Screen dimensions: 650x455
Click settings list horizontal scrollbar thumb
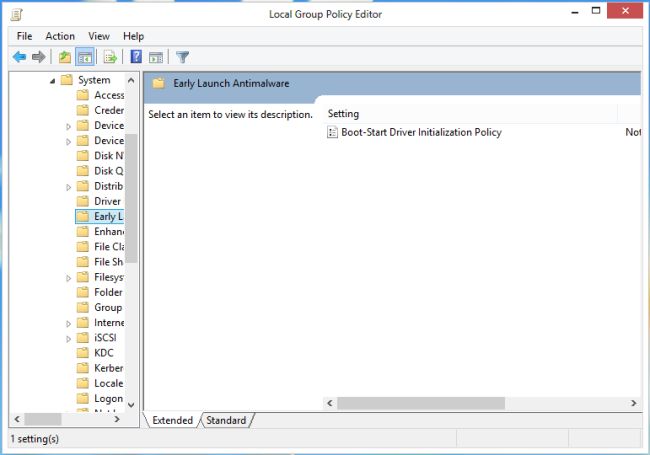point(421,403)
